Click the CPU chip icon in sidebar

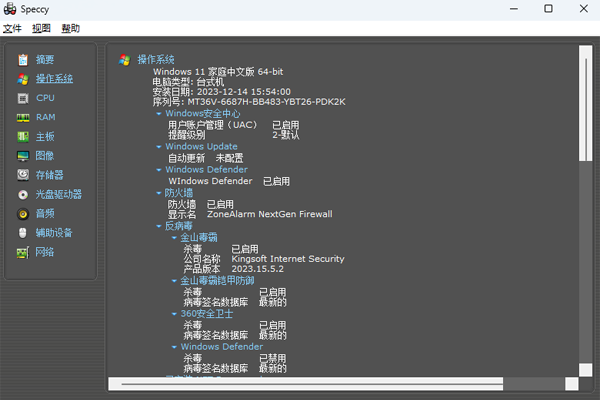23,98
